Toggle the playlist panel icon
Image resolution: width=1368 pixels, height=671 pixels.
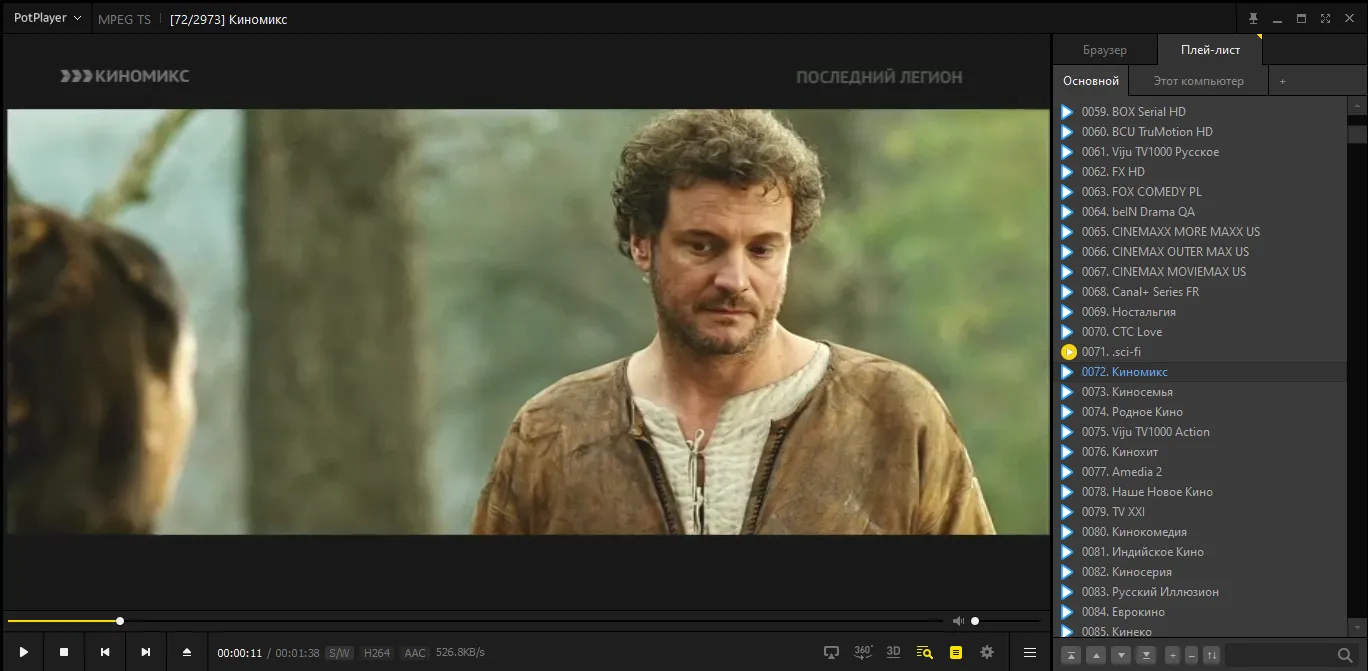(x=956, y=652)
